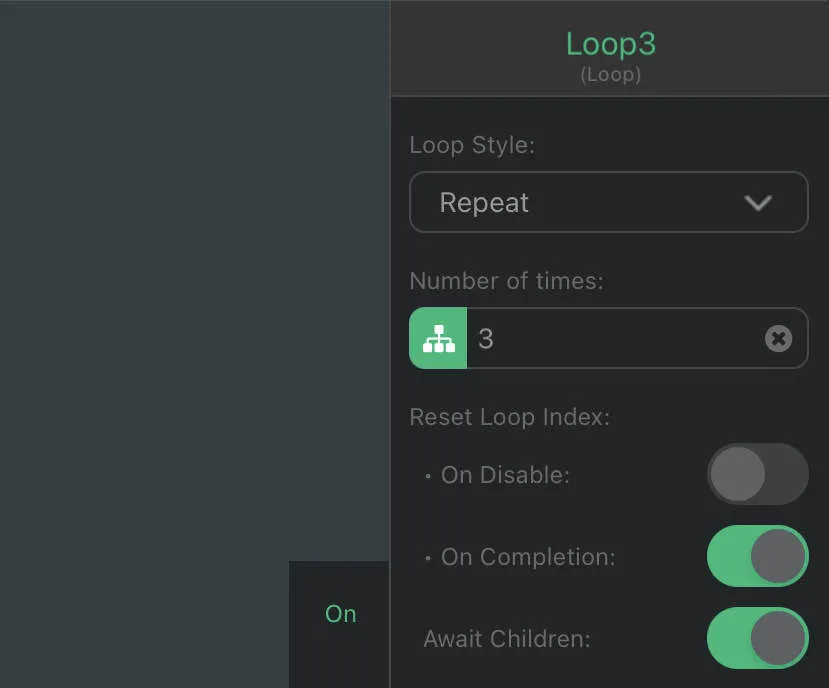829x688 pixels.
Task: Click the Reset Loop Index heading
Action: click(x=509, y=417)
